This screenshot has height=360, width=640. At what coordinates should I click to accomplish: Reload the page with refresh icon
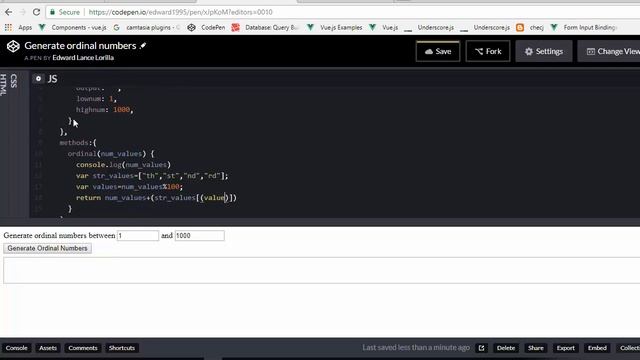pyautogui.click(x=36, y=12)
